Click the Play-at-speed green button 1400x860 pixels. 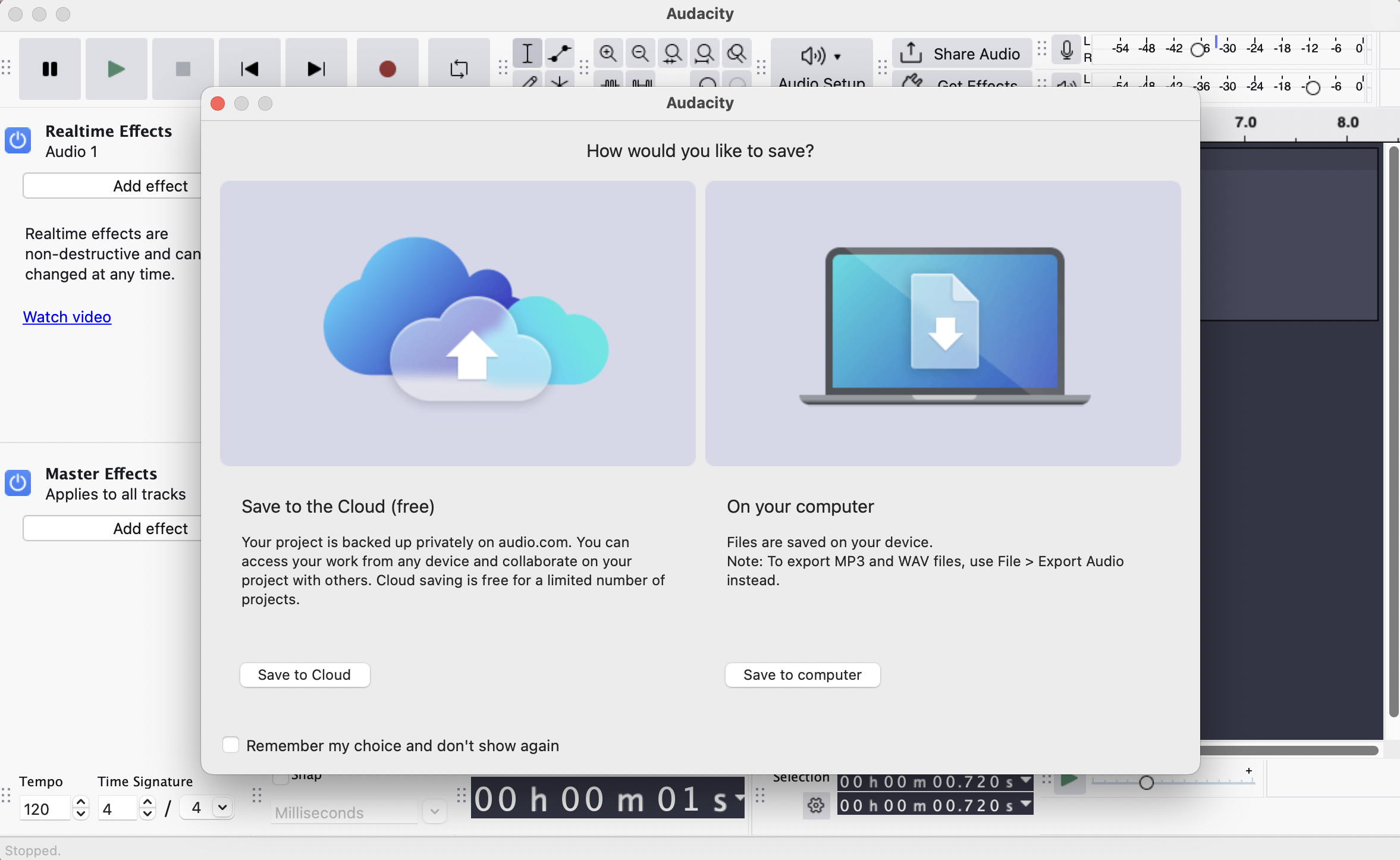coord(1069,780)
